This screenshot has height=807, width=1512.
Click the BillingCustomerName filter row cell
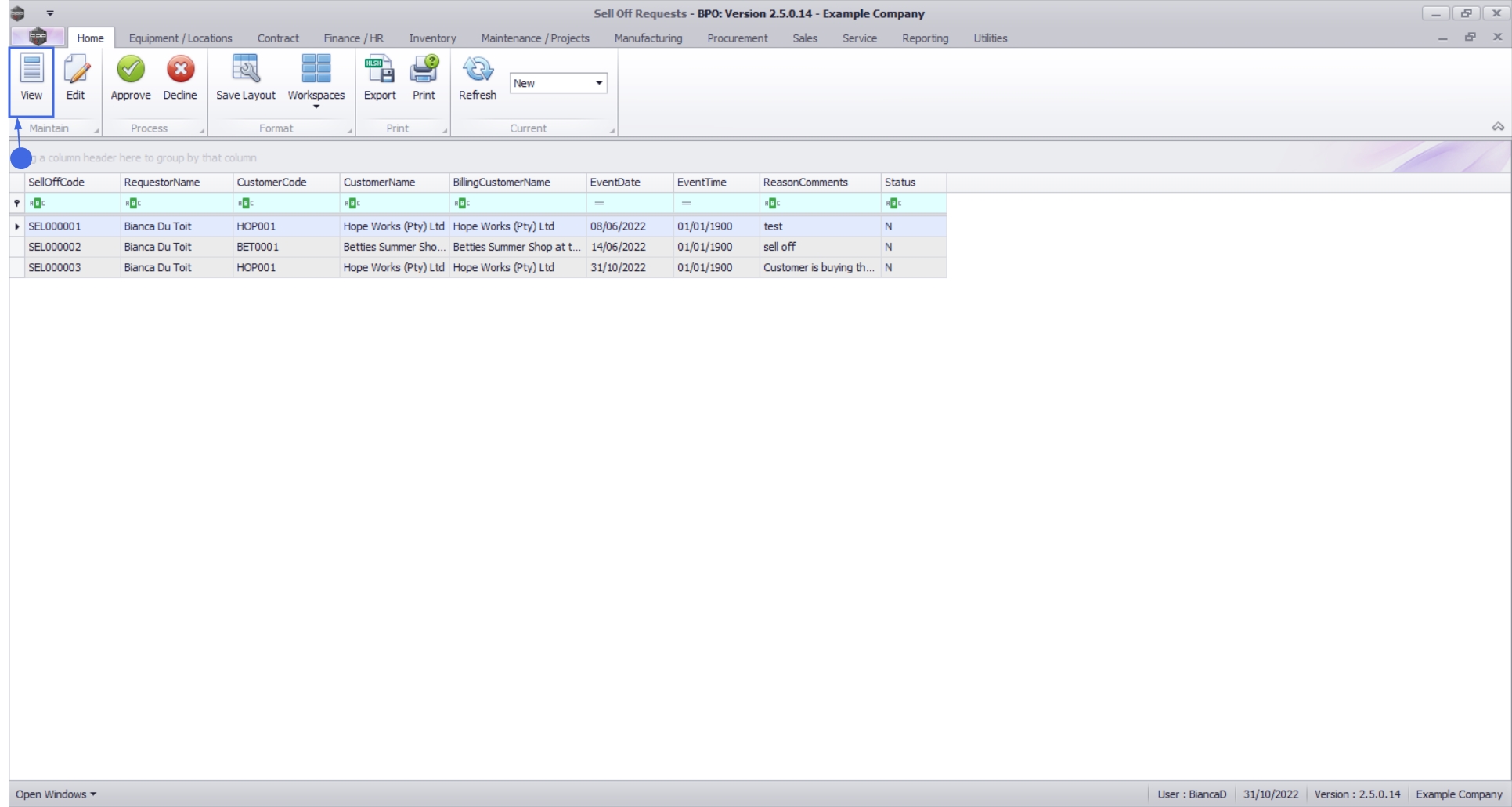[518, 204]
